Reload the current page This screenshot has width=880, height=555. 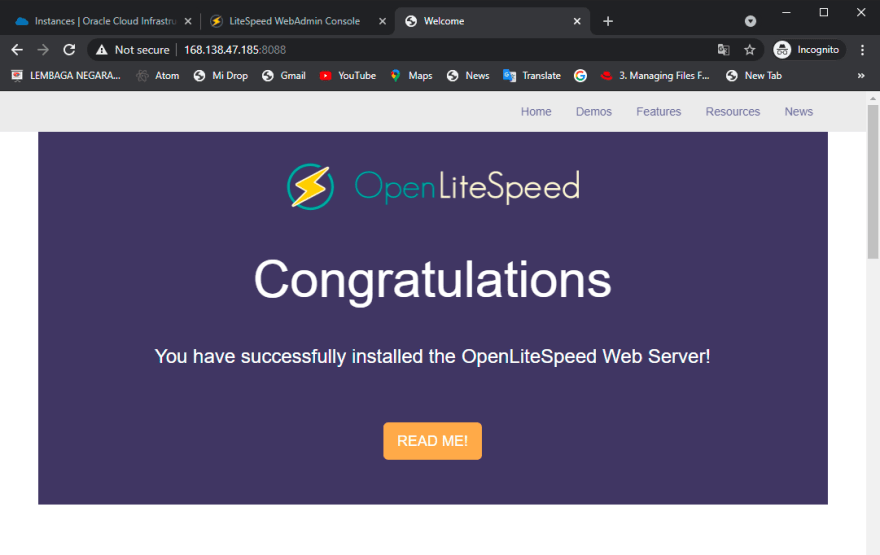(69, 50)
